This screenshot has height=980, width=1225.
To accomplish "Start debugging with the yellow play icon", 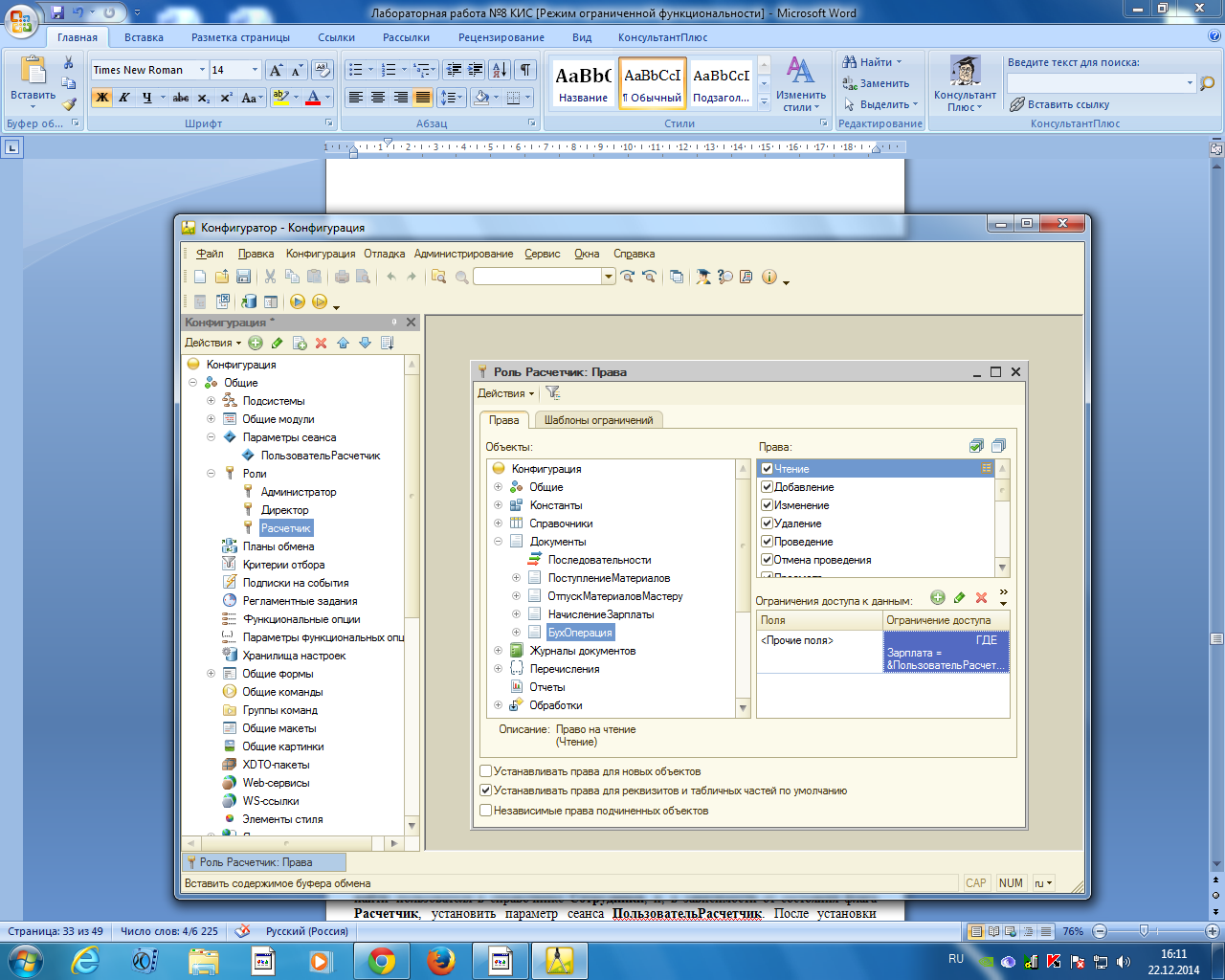I will 297,301.
